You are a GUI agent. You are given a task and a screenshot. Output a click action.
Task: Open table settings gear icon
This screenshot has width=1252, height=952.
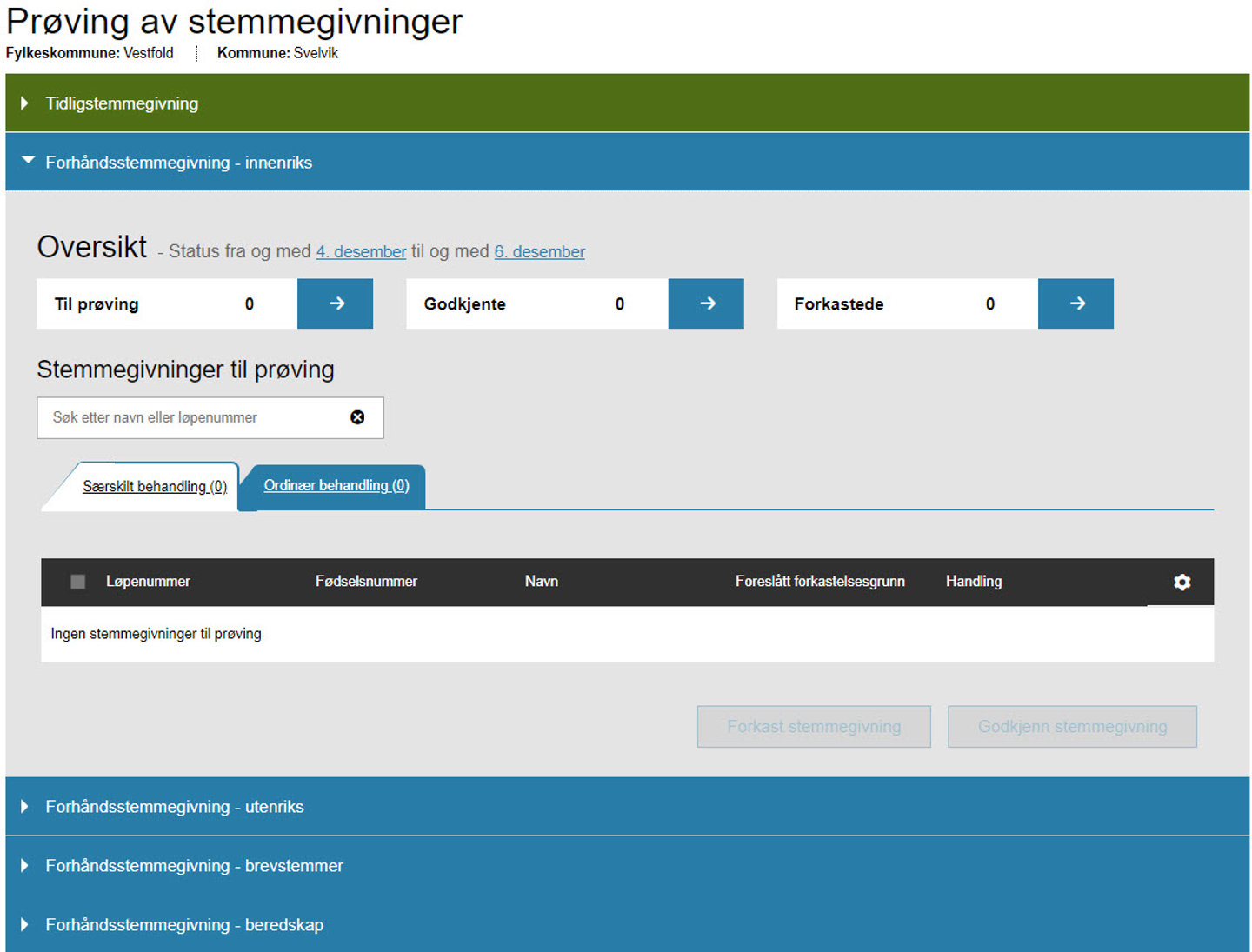[1182, 582]
